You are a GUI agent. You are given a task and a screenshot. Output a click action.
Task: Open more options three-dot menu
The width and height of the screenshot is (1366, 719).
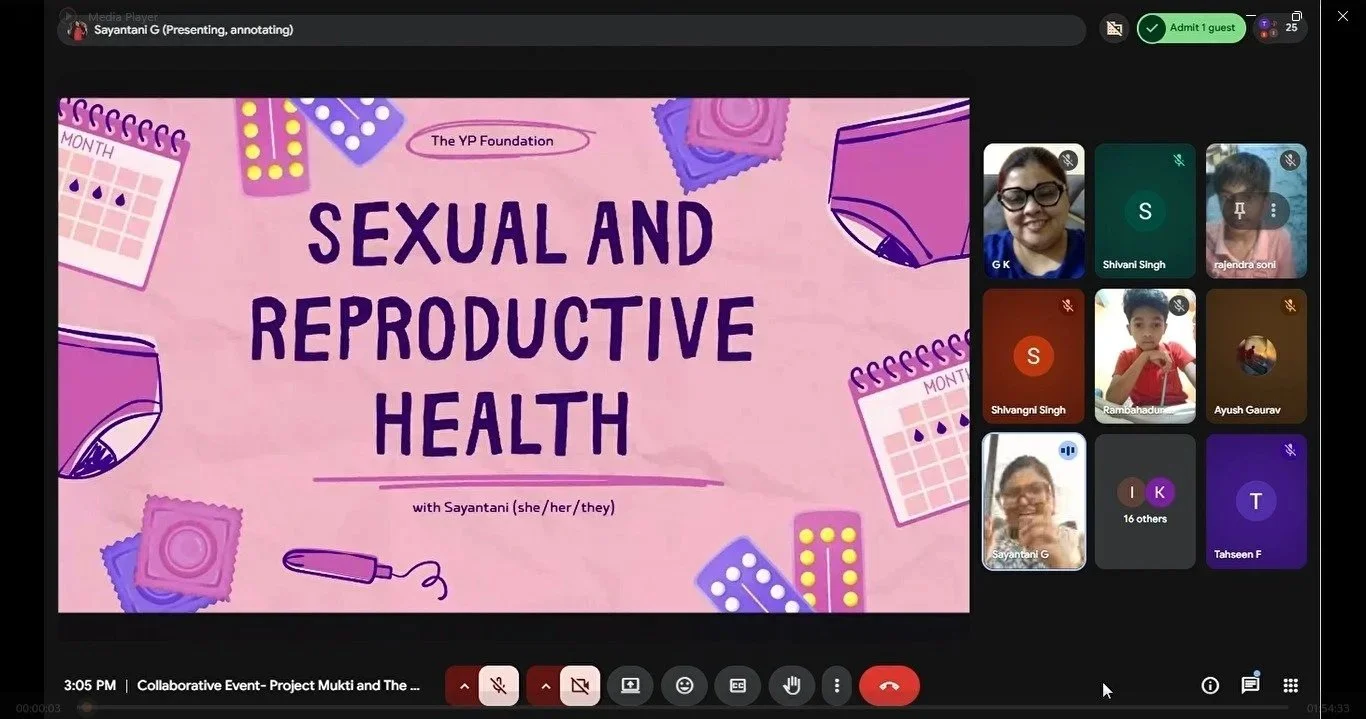[x=836, y=686]
